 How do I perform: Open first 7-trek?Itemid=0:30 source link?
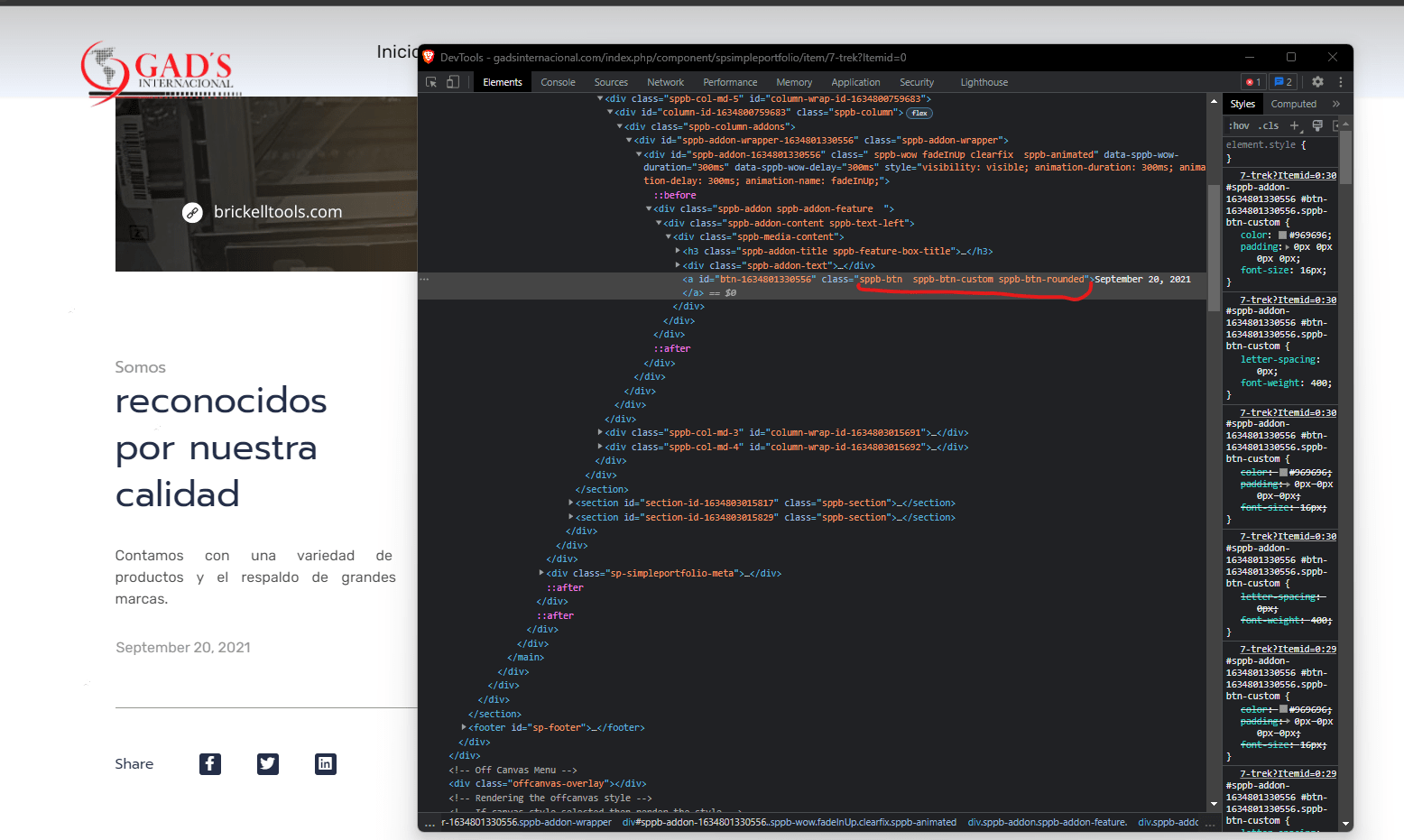click(x=1288, y=176)
